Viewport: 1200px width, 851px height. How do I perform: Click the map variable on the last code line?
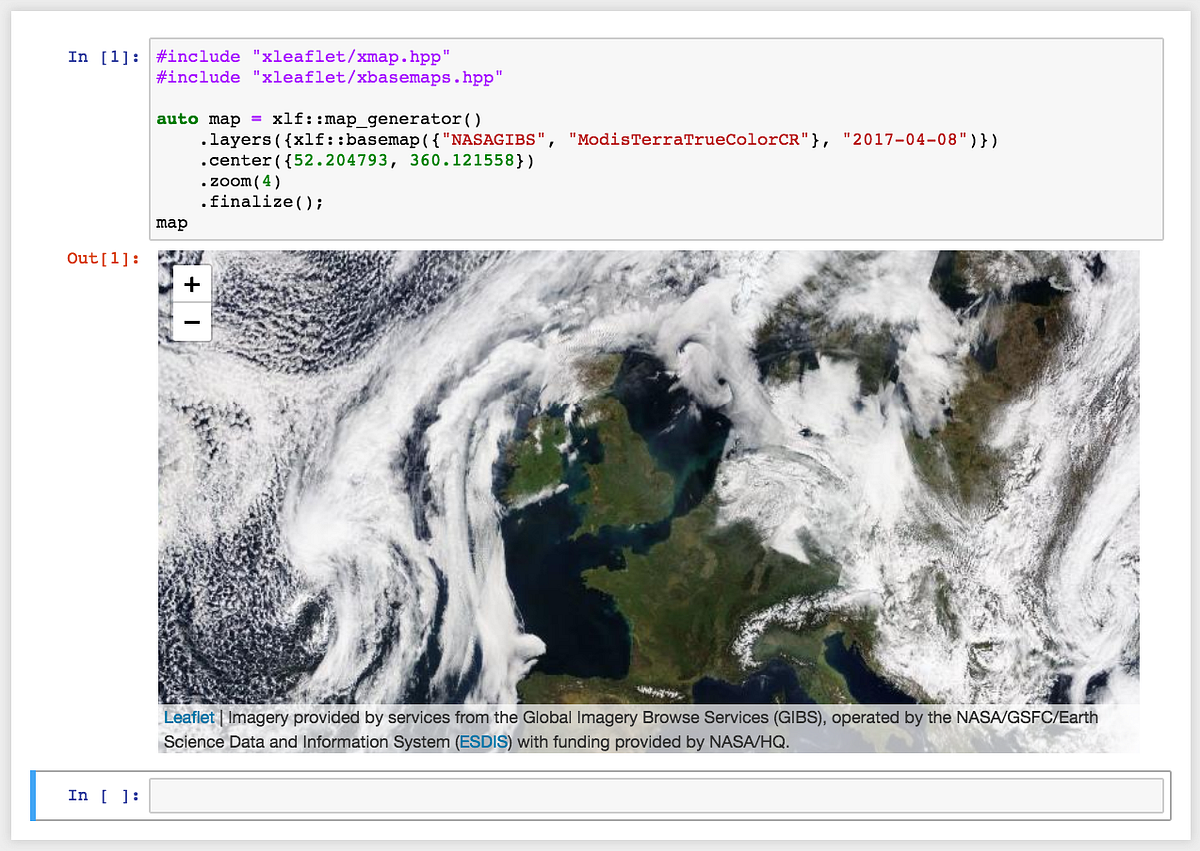[170, 222]
